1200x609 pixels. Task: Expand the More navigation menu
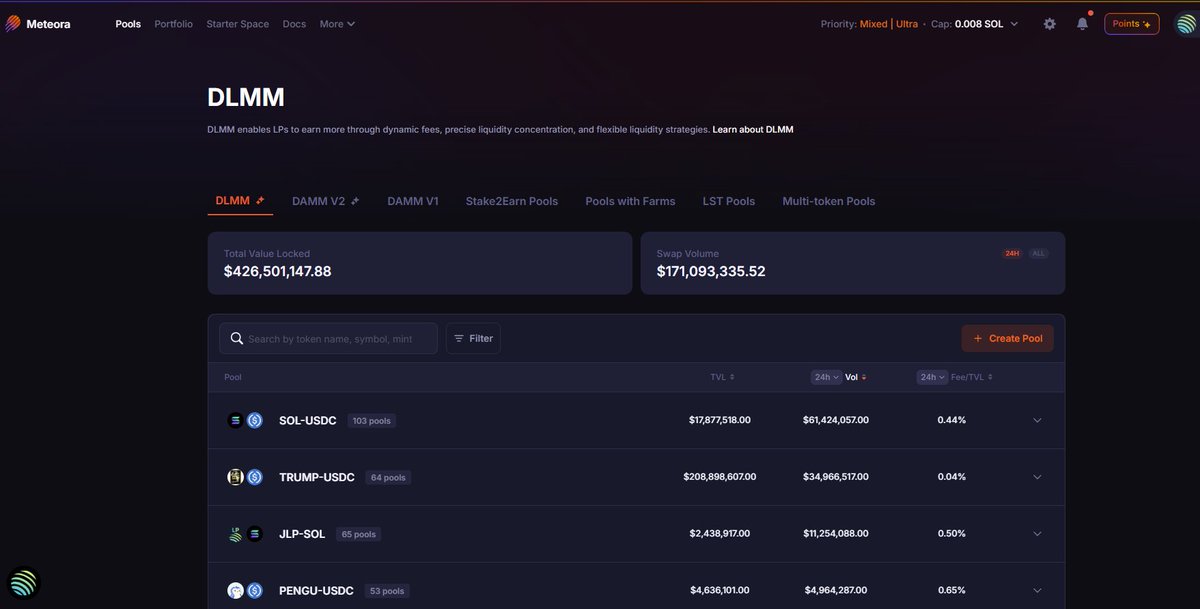[x=335, y=23]
